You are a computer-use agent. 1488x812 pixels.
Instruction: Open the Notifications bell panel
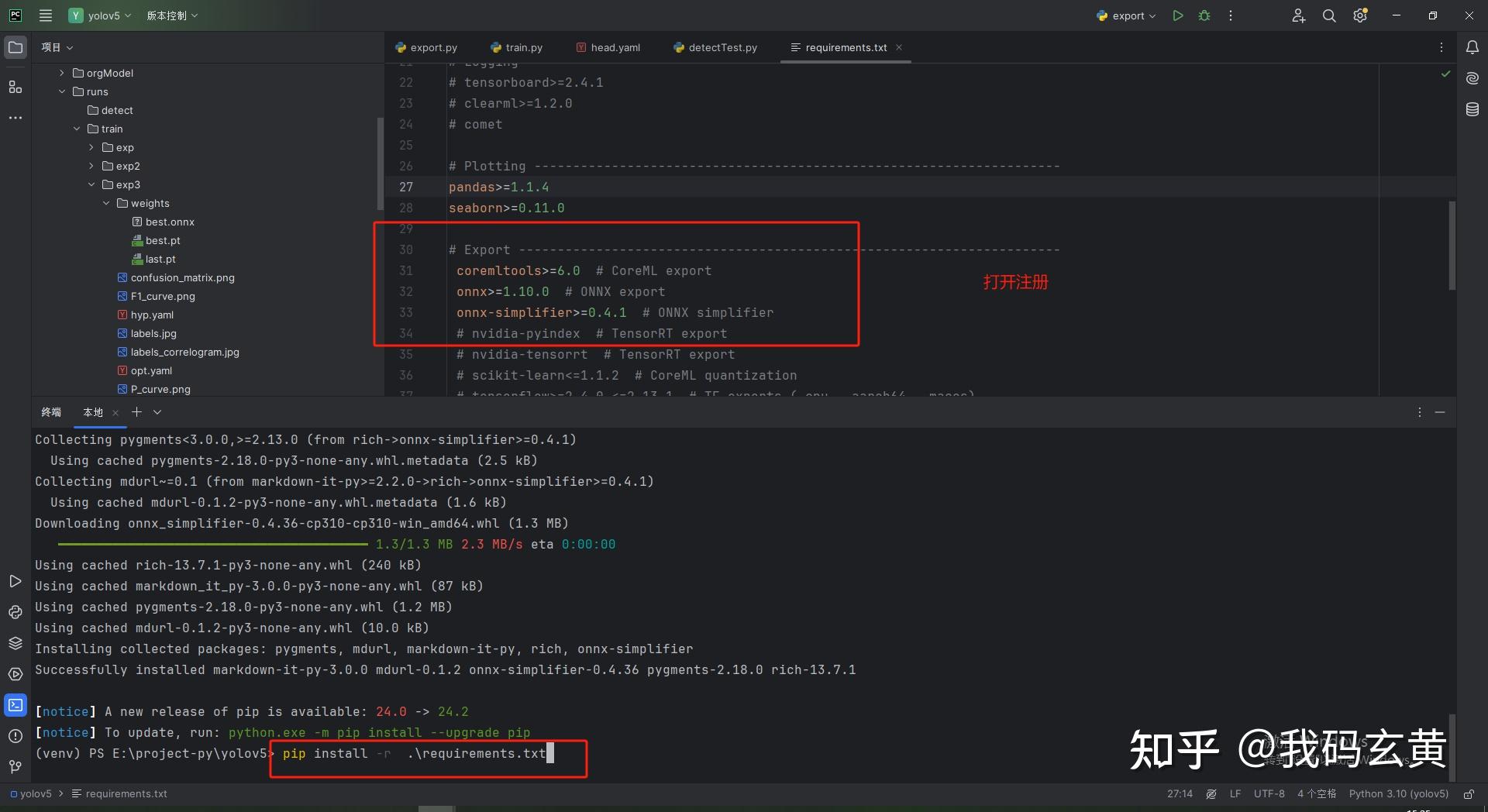[1472, 47]
